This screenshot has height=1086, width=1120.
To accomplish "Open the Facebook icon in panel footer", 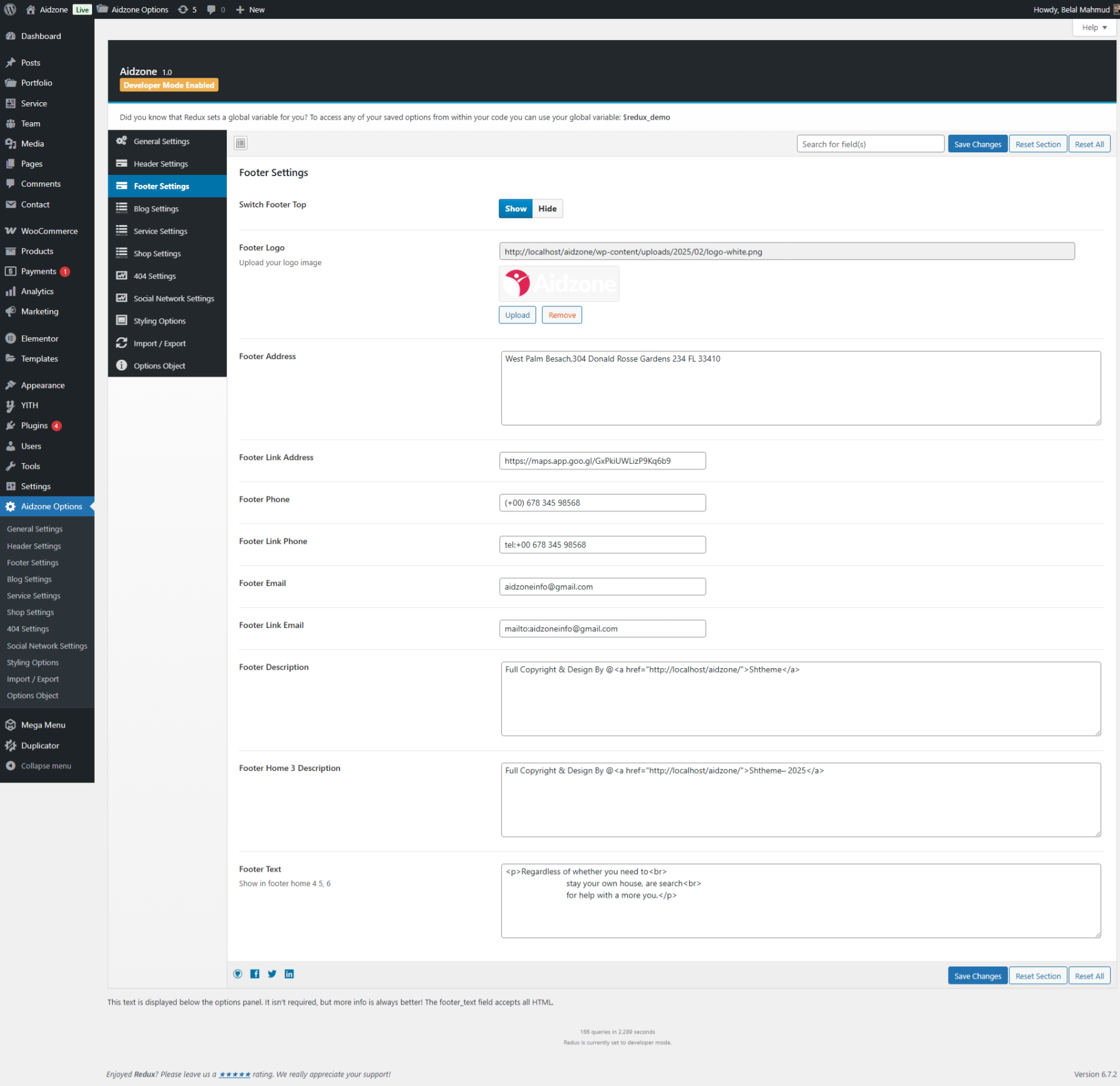I will click(x=255, y=974).
